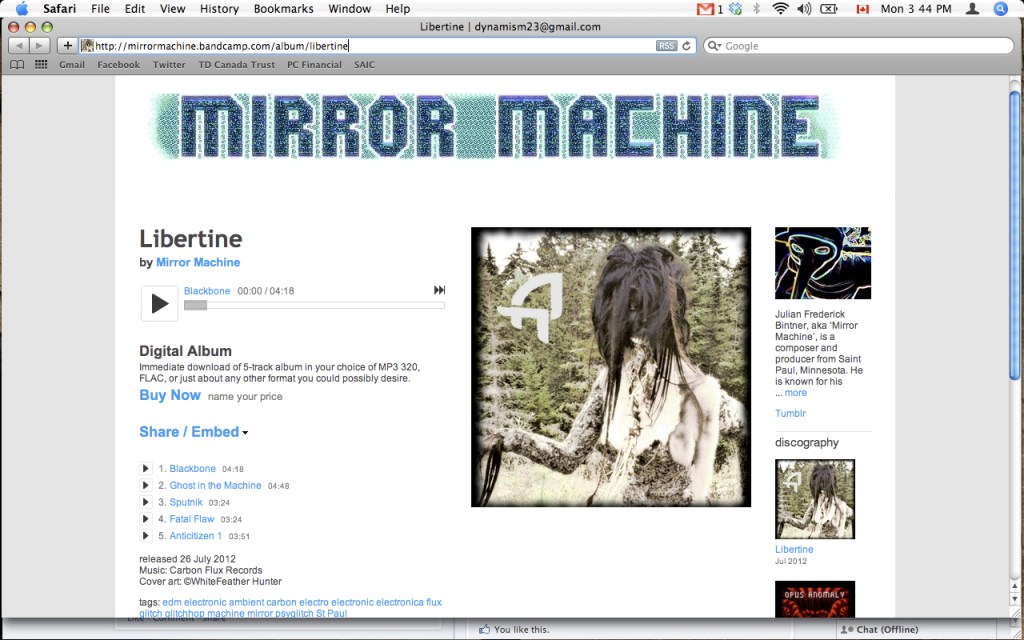Open the History menu
Screen dimensions: 1024x640
(x=219, y=9)
